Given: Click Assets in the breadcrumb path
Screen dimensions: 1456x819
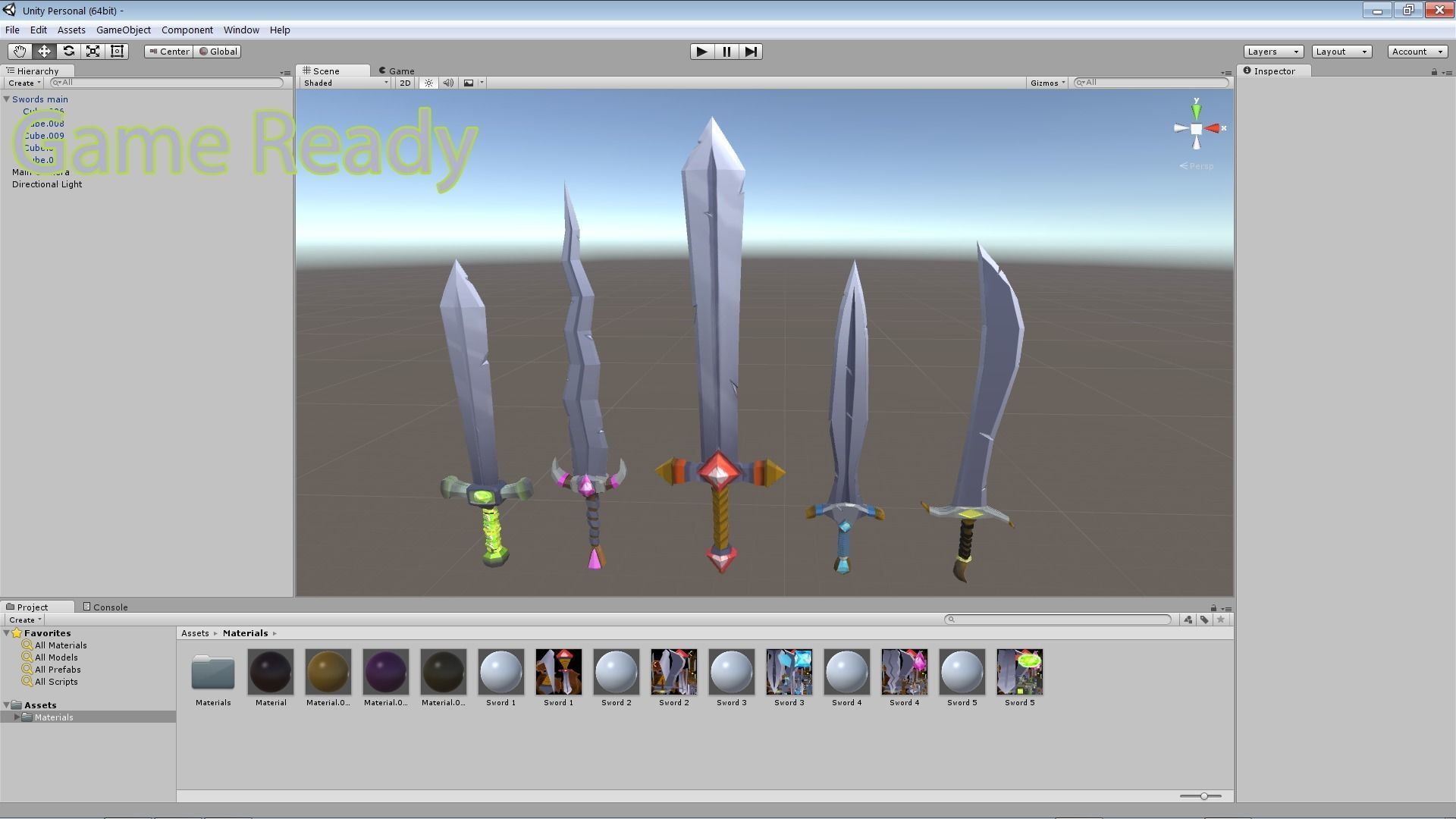Looking at the screenshot, I should 195,633.
